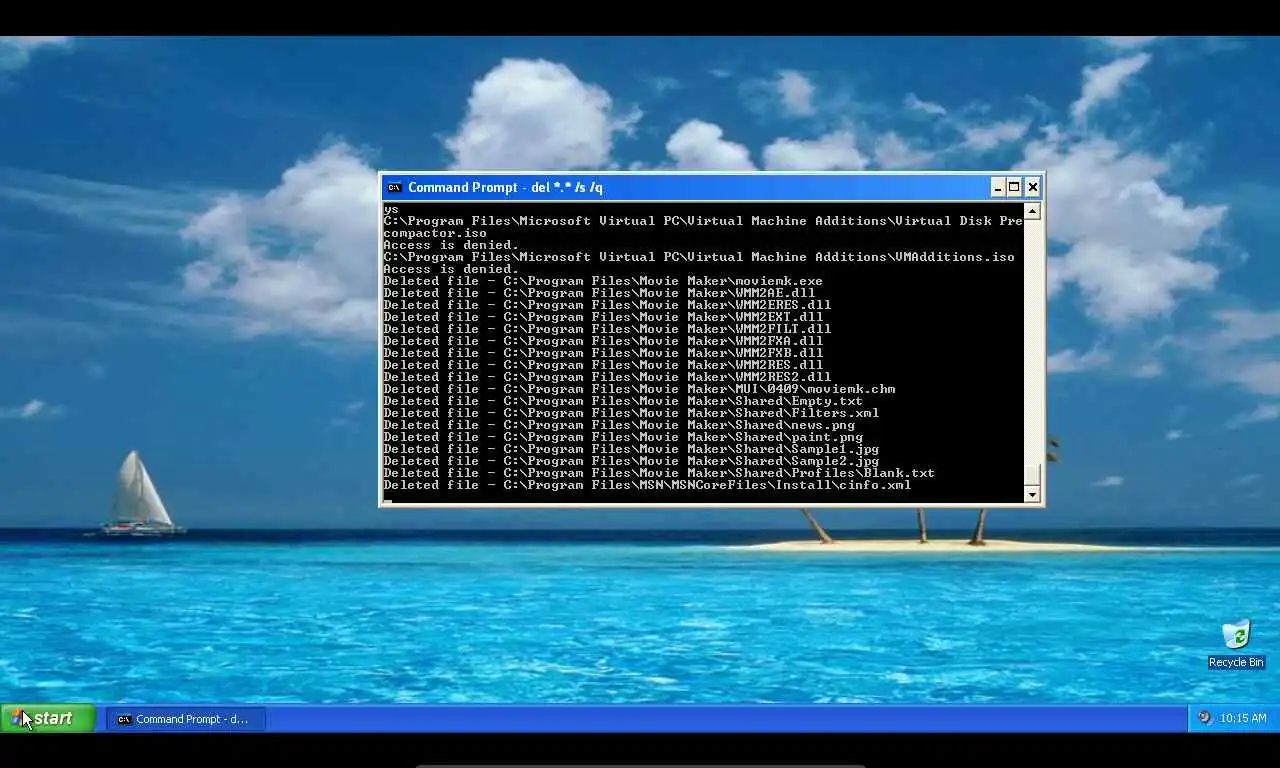Click the line ending with WMM2FXB.dll

click(603, 353)
